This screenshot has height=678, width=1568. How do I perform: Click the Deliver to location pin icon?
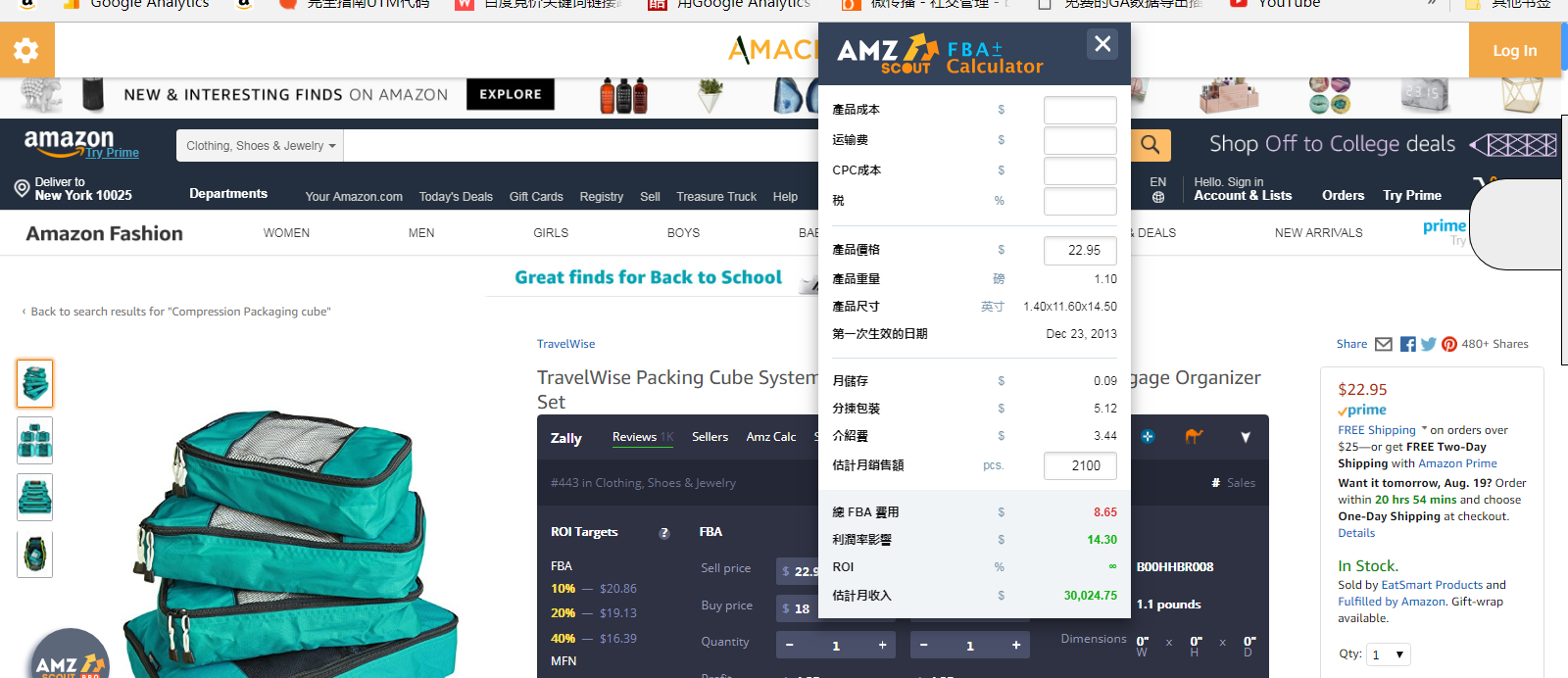[x=22, y=188]
